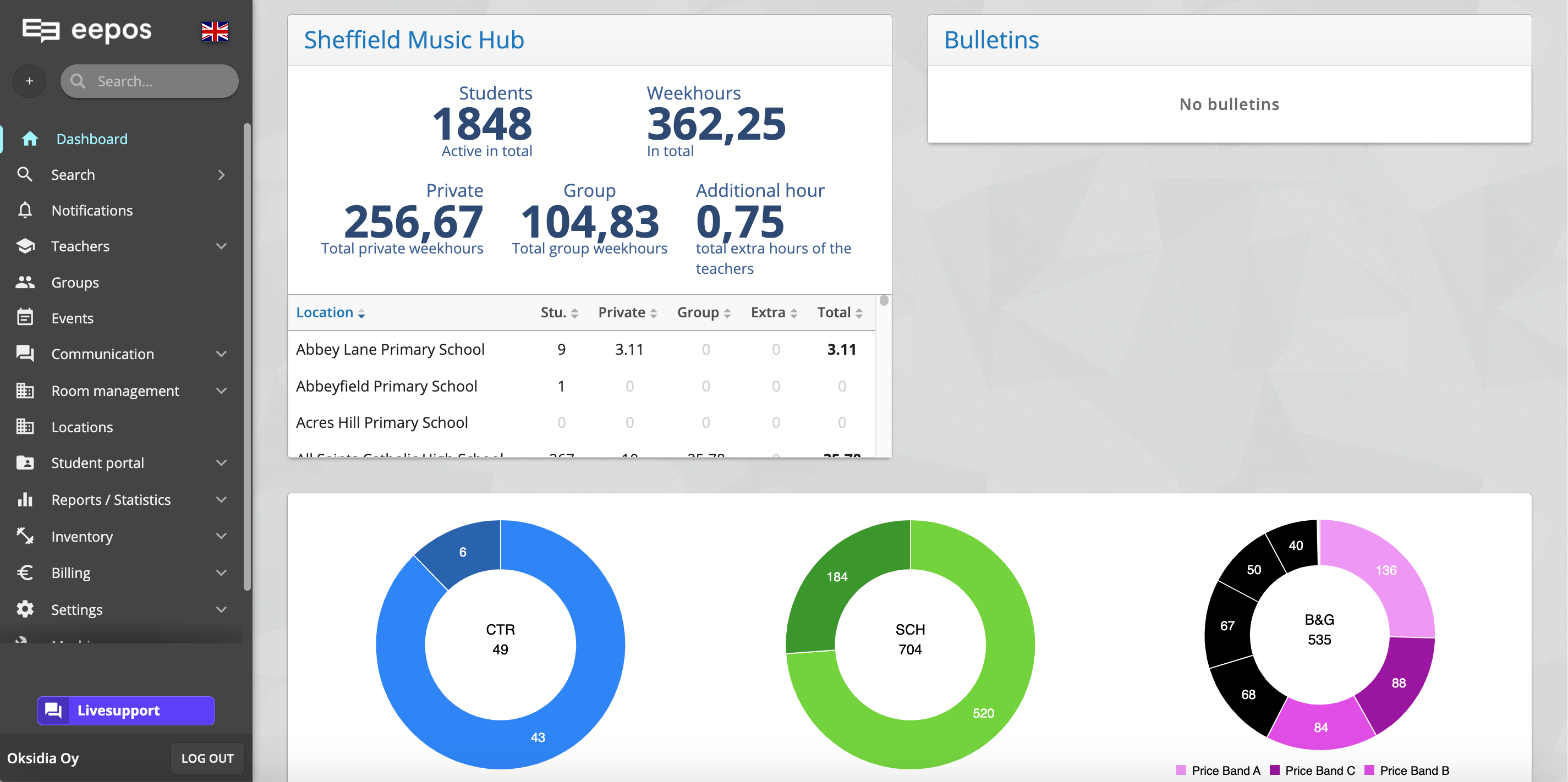Toggle the Price Band A legend swatch
Viewport: 1568px width, 782px height.
(1181, 770)
